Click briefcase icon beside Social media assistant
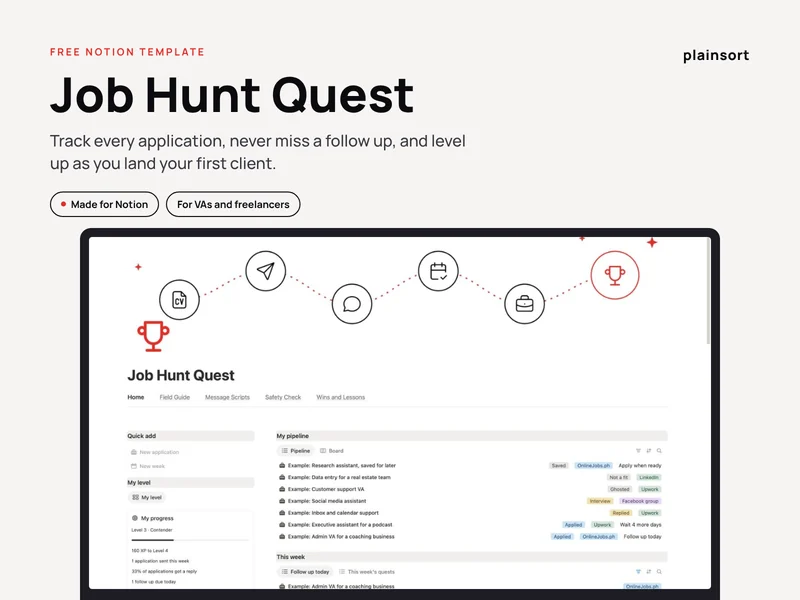The width and height of the screenshot is (800, 600). pyautogui.click(x=282, y=501)
